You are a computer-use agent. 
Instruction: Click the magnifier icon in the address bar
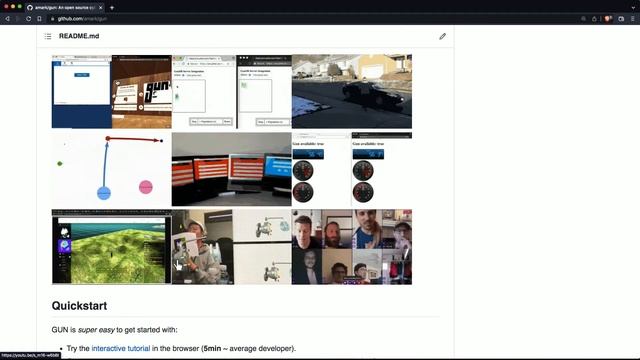click(x=583, y=19)
